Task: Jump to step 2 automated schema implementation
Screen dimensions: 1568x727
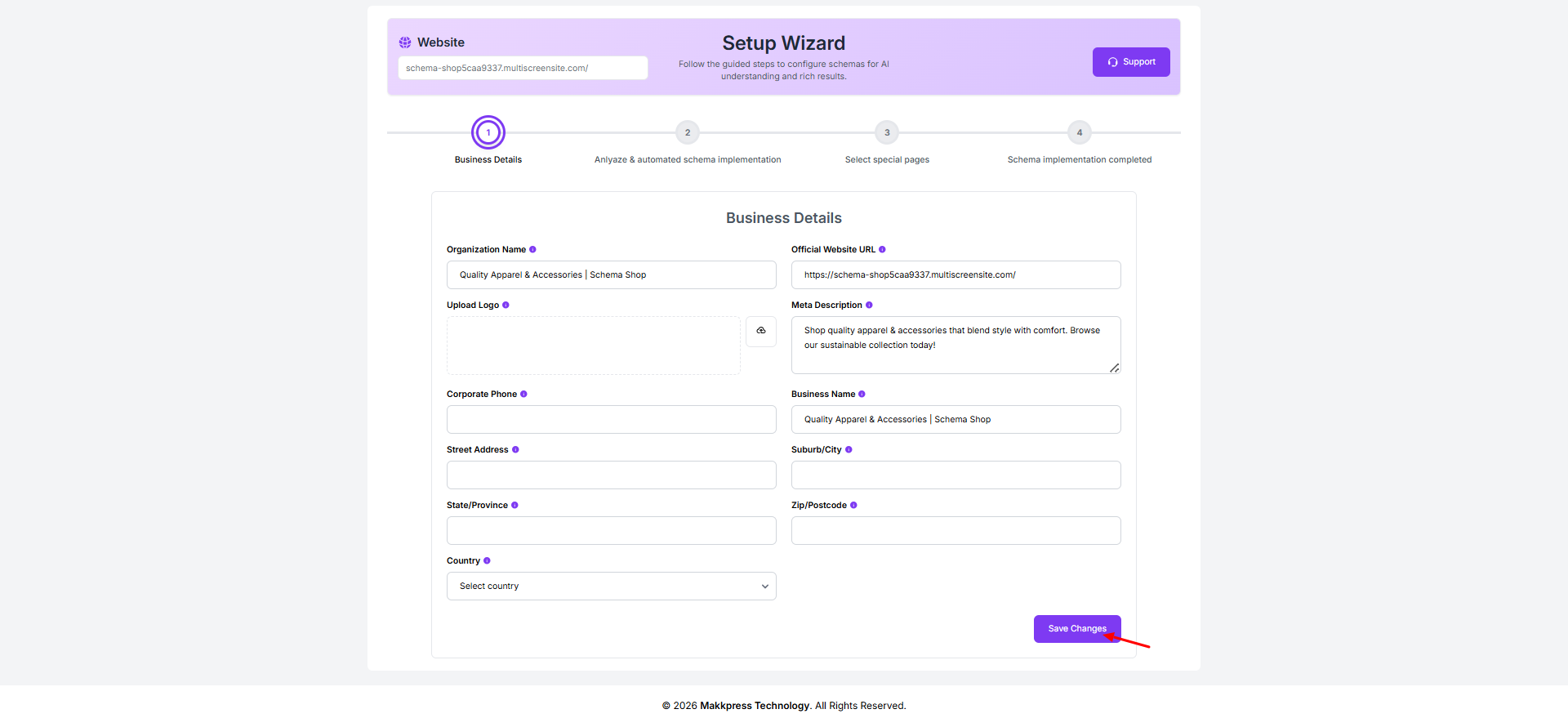Action: pos(688,132)
